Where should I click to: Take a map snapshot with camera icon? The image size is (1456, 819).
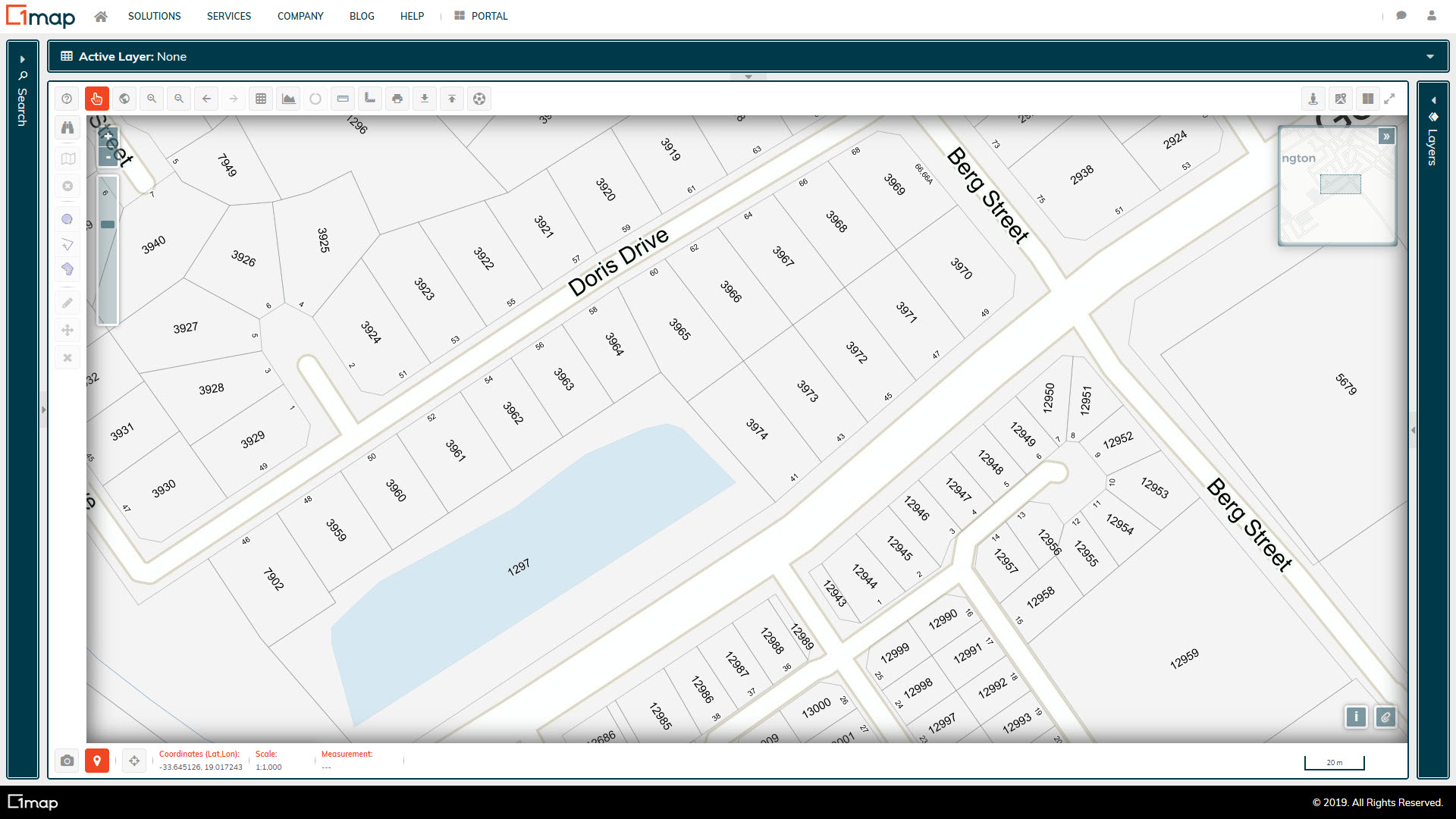pyautogui.click(x=67, y=761)
